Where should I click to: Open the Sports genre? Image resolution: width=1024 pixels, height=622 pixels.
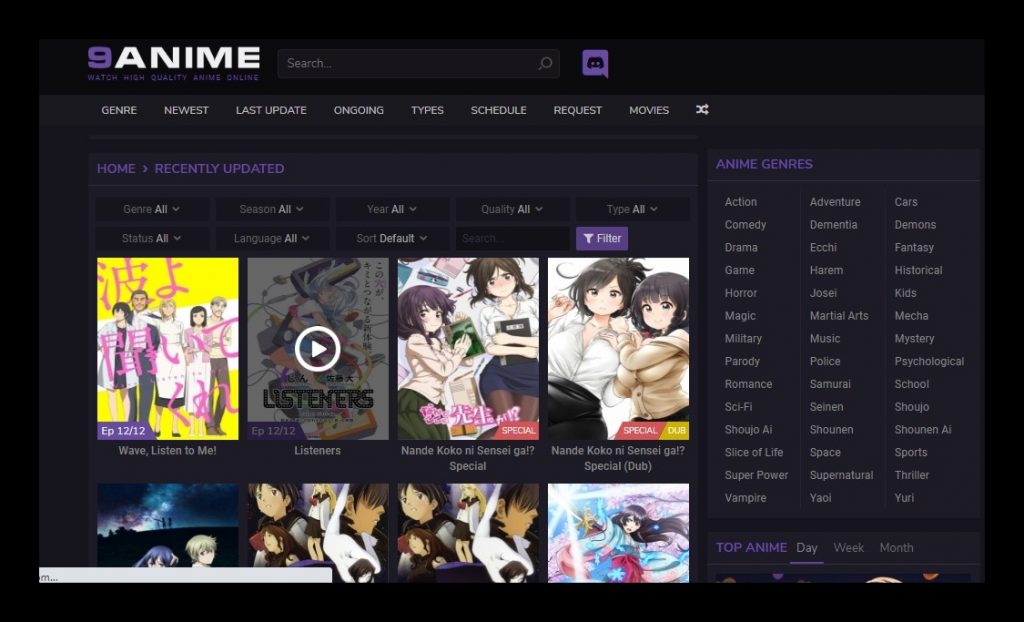pos(911,452)
